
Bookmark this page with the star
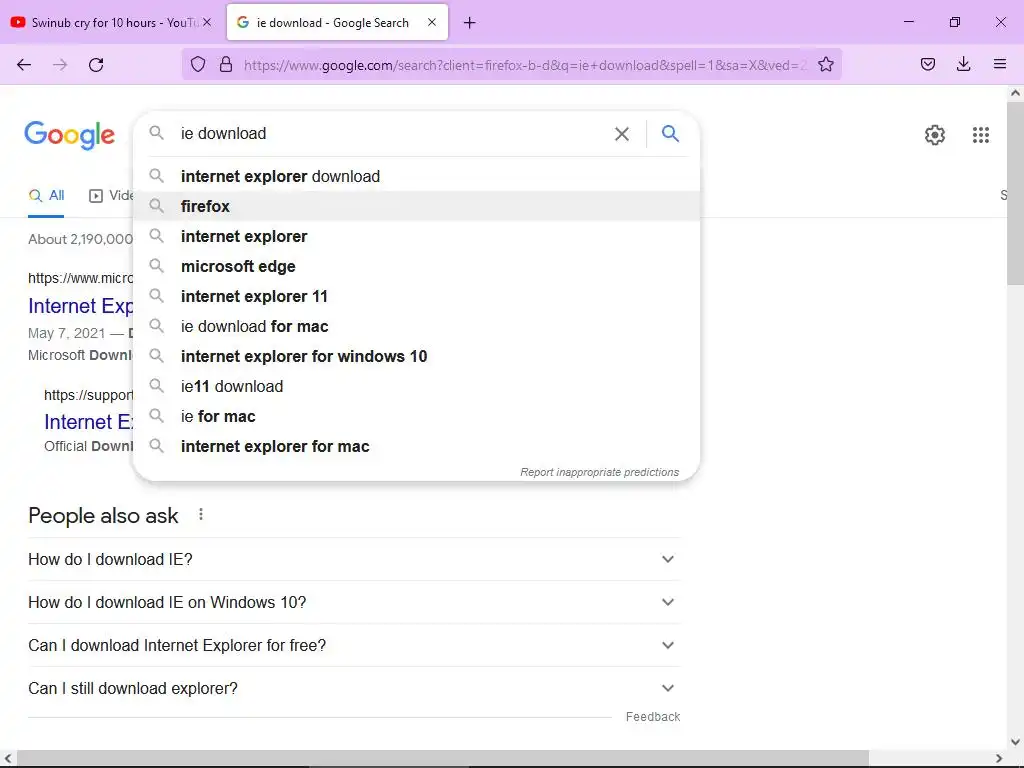click(825, 64)
